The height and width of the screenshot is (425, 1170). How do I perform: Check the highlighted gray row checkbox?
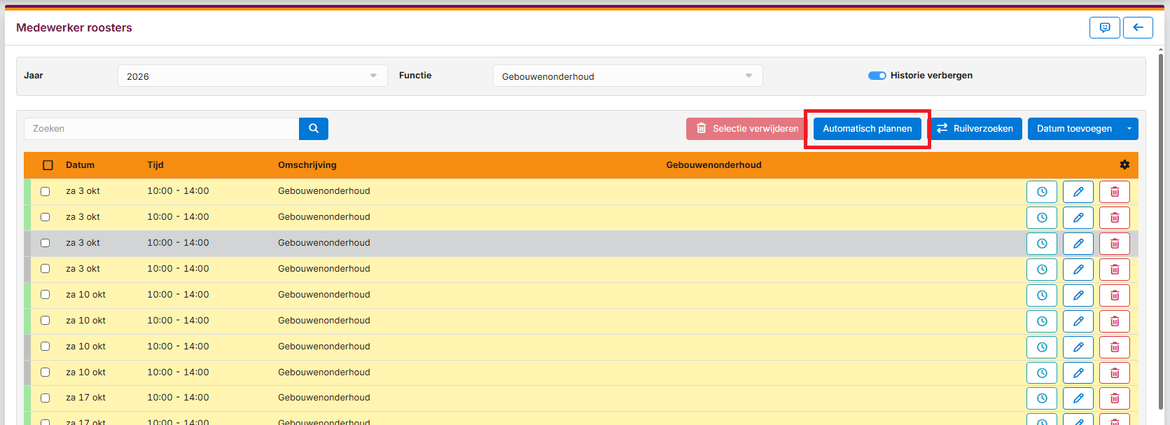point(46,243)
